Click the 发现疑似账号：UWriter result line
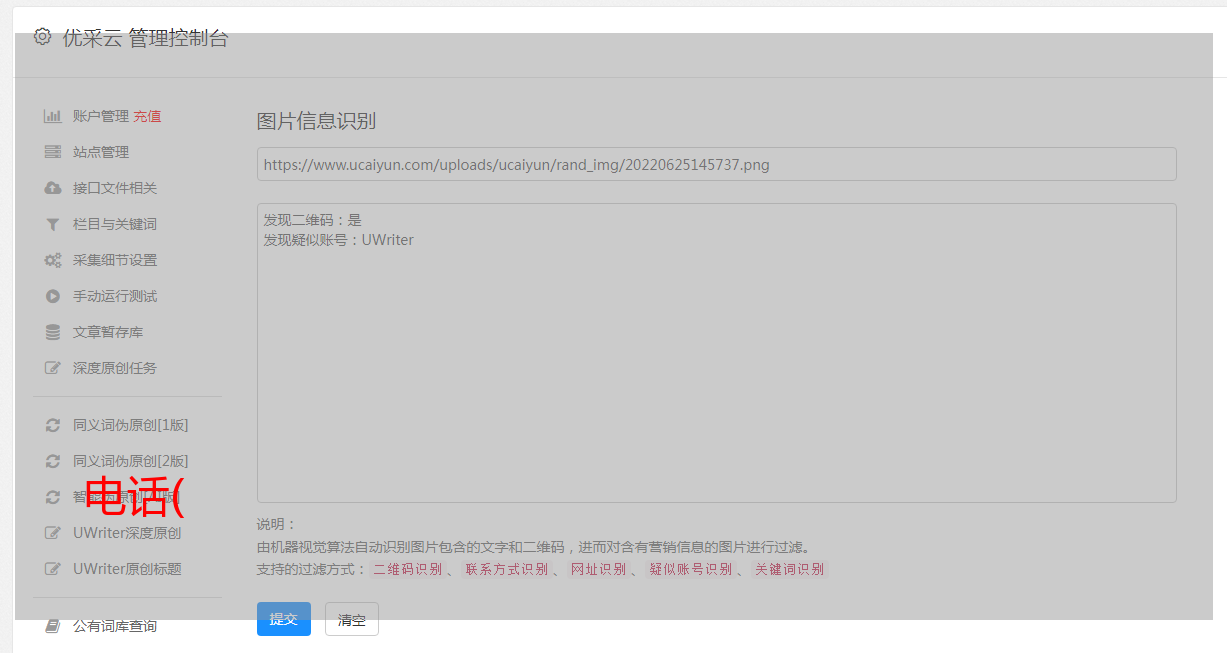Image resolution: width=1227 pixels, height=653 pixels. tap(338, 240)
